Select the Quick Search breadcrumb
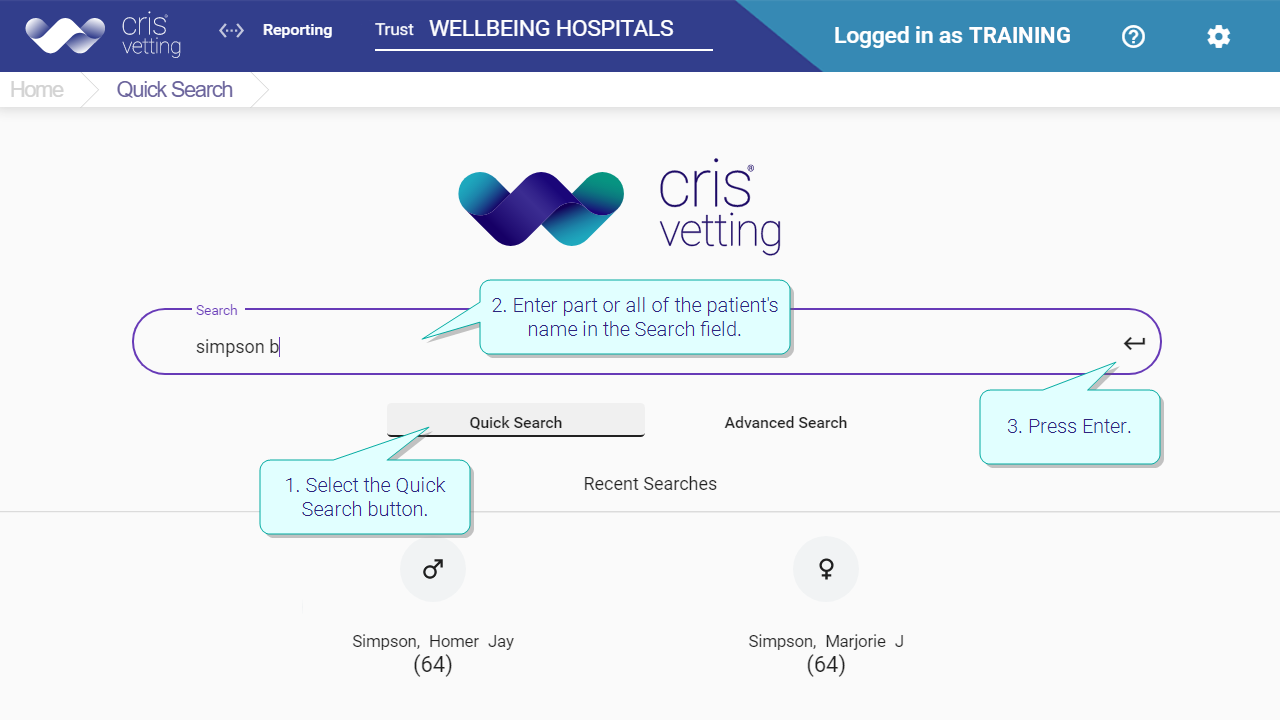Screen dimensions: 1280x720 tap(175, 89)
